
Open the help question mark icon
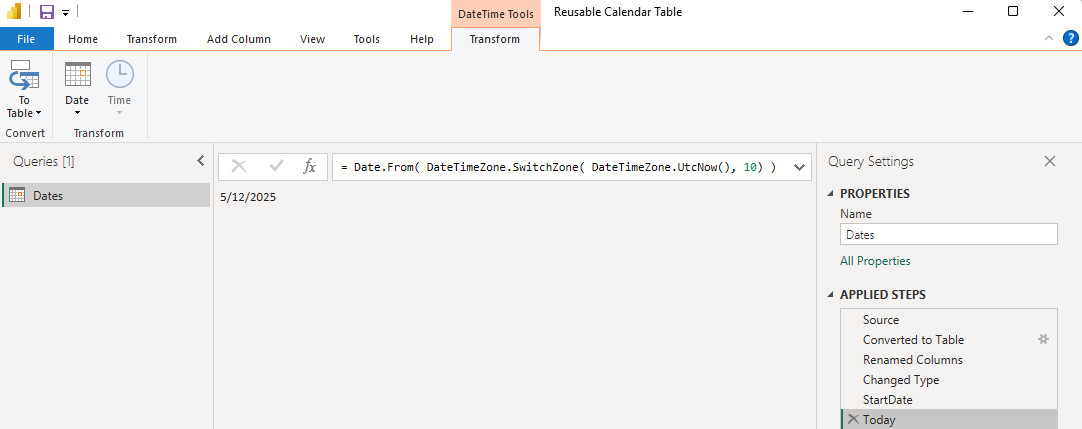coord(1070,38)
